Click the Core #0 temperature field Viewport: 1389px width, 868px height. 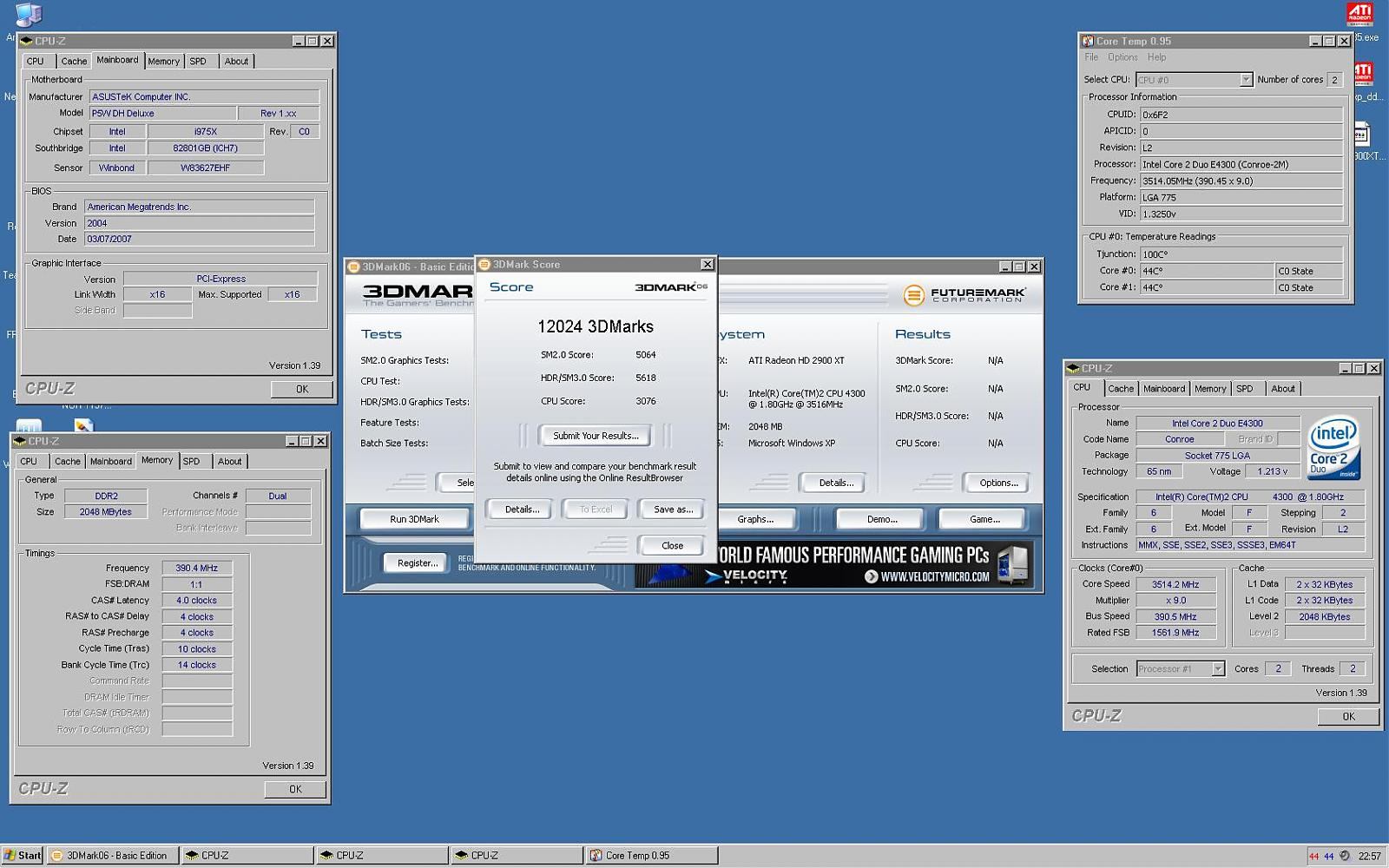tap(1207, 271)
